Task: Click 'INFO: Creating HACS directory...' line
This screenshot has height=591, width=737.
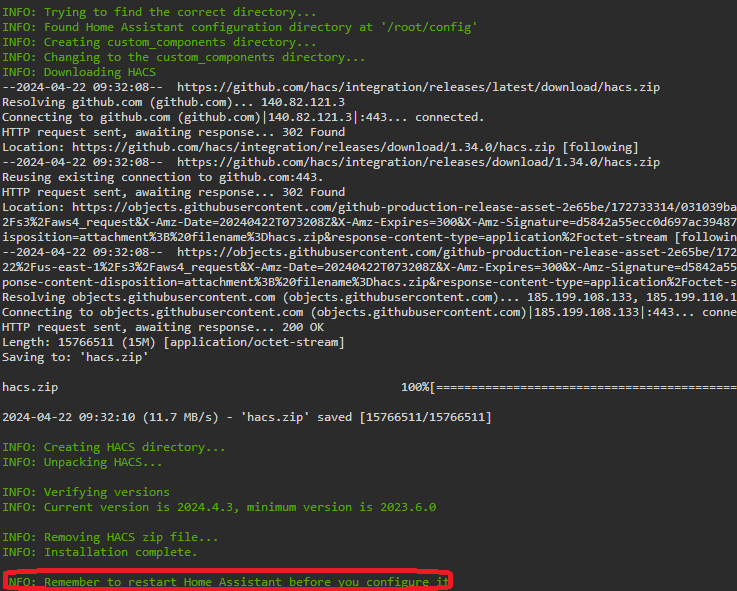Action: click(x=114, y=448)
